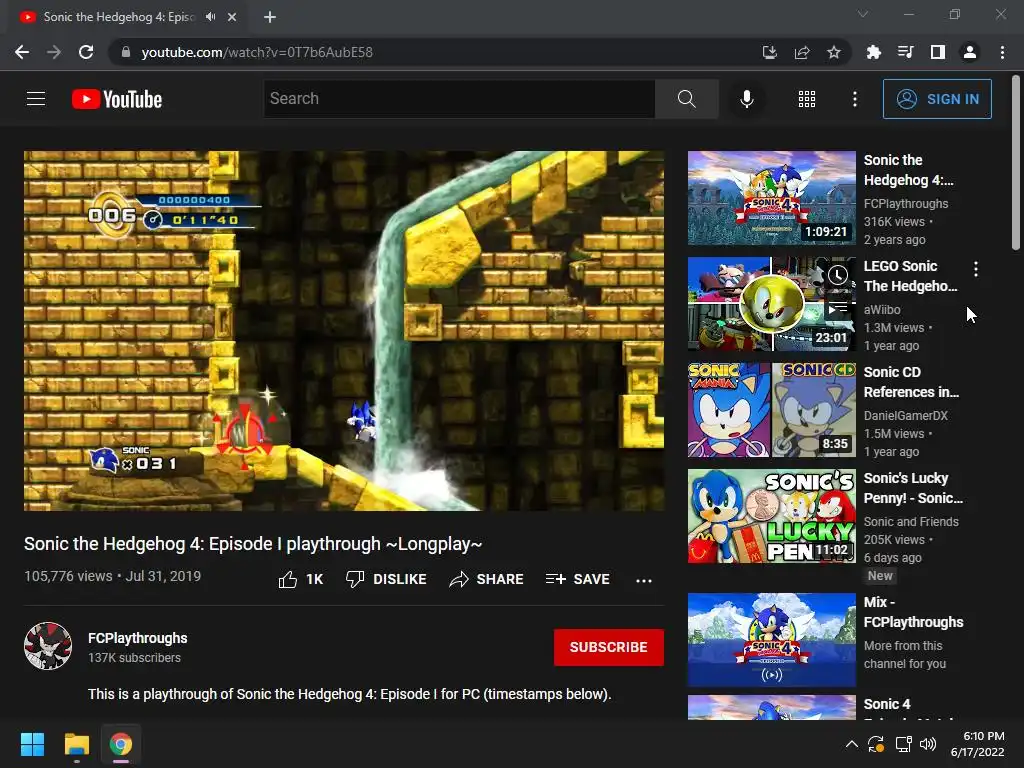This screenshot has width=1024, height=768.
Task: Open the Chrome Extensions puzzle icon
Action: pos(873,52)
